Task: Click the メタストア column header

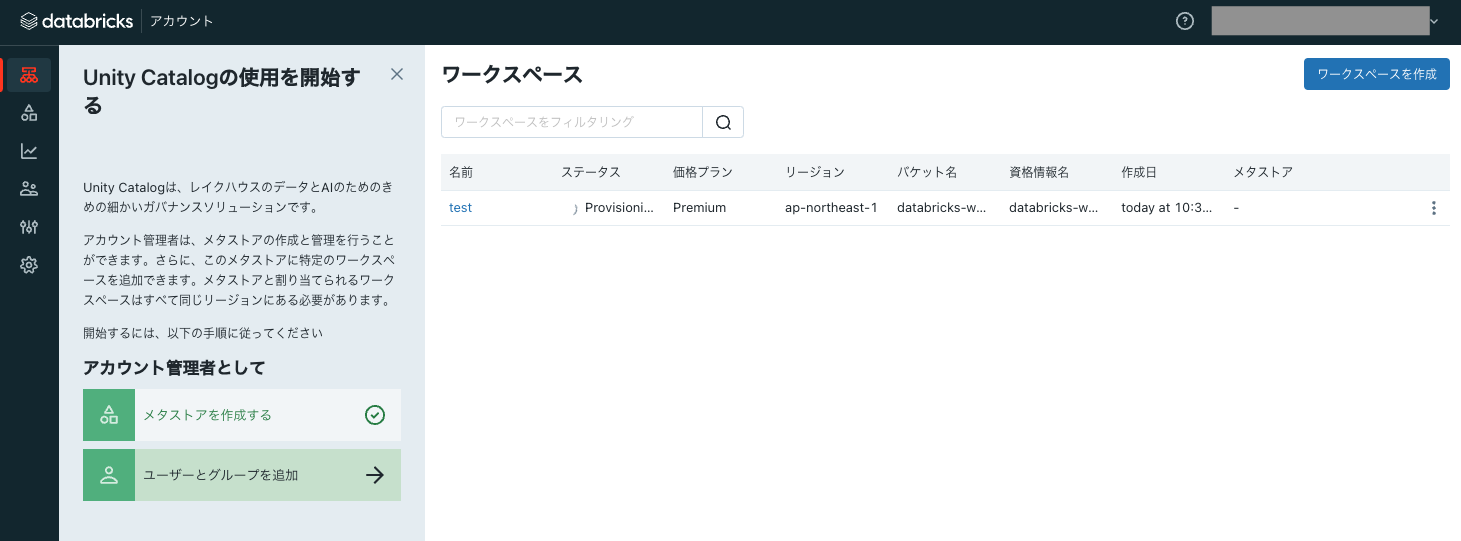Action: pos(1263,172)
